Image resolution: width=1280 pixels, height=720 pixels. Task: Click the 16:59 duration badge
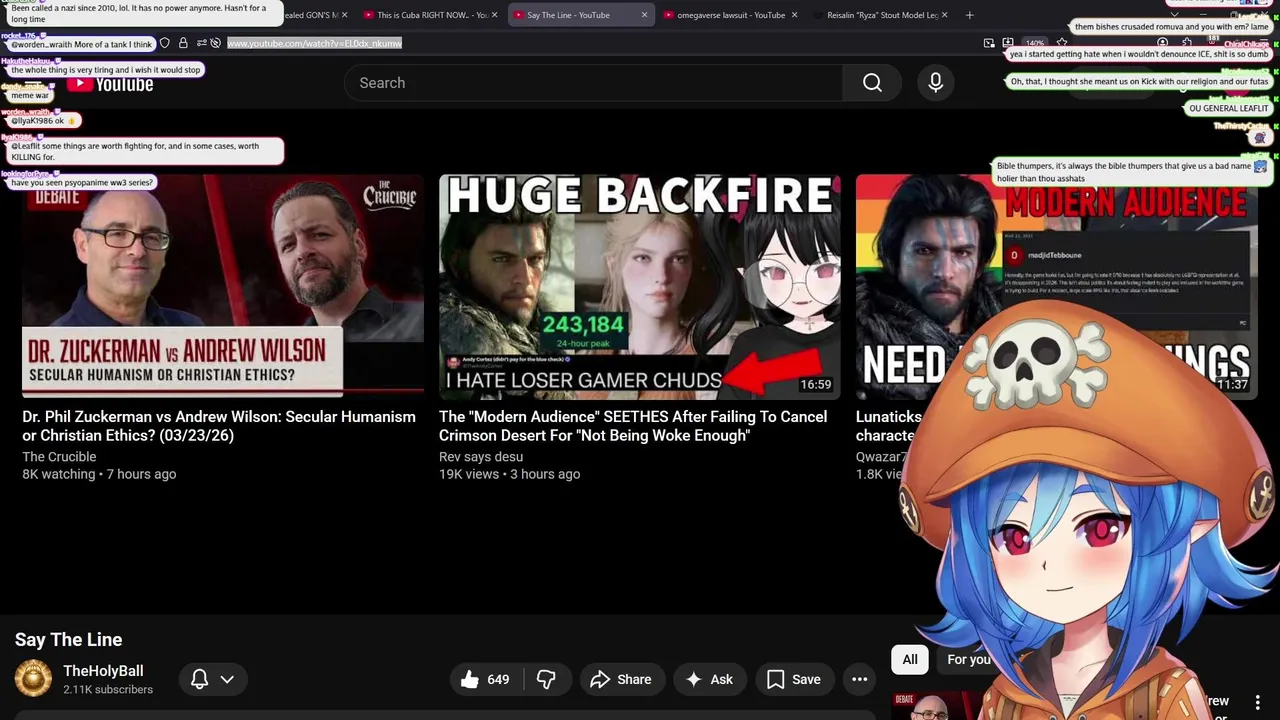click(815, 385)
